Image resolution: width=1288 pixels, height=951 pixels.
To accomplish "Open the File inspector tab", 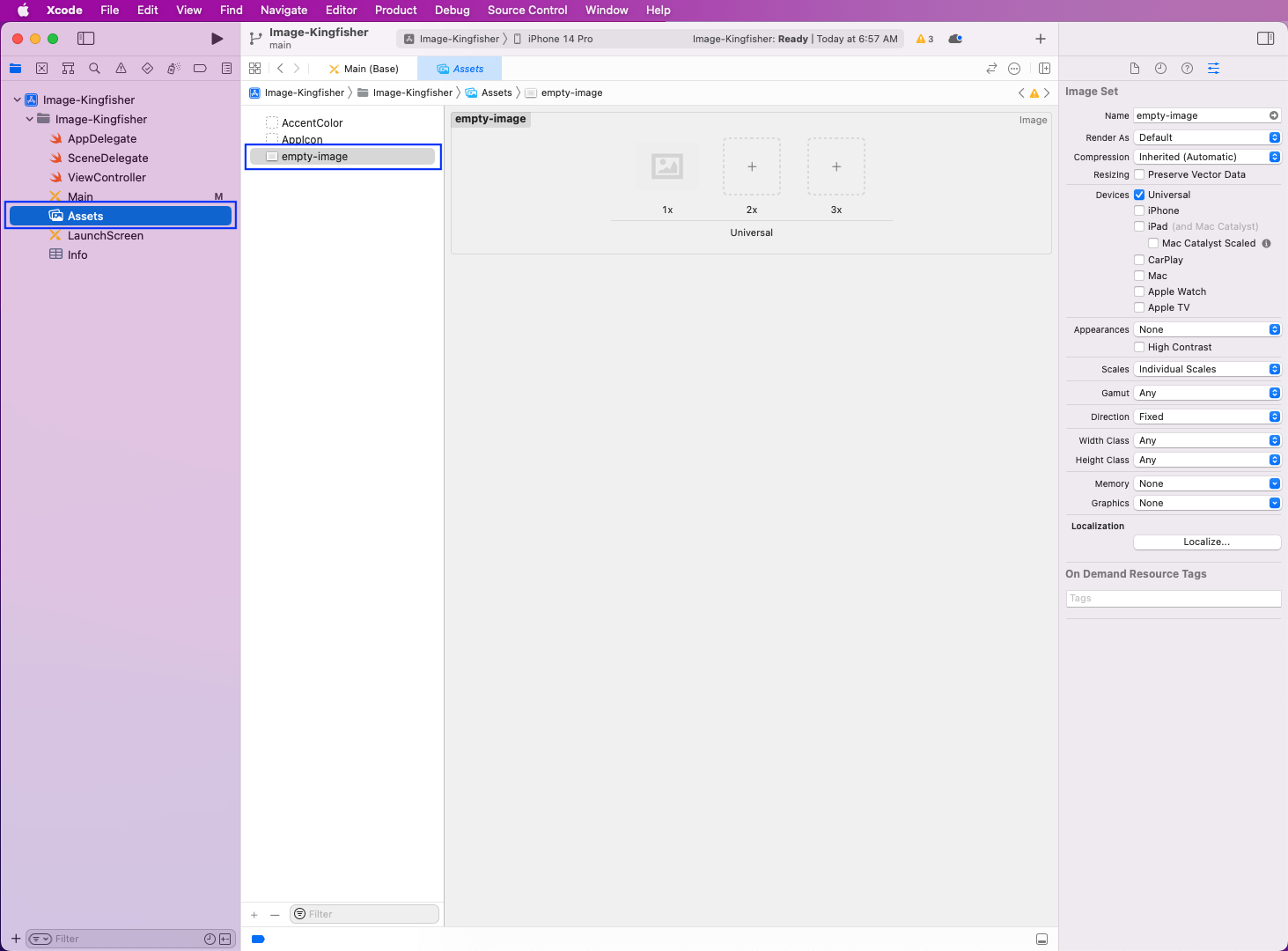I will pos(1134,69).
